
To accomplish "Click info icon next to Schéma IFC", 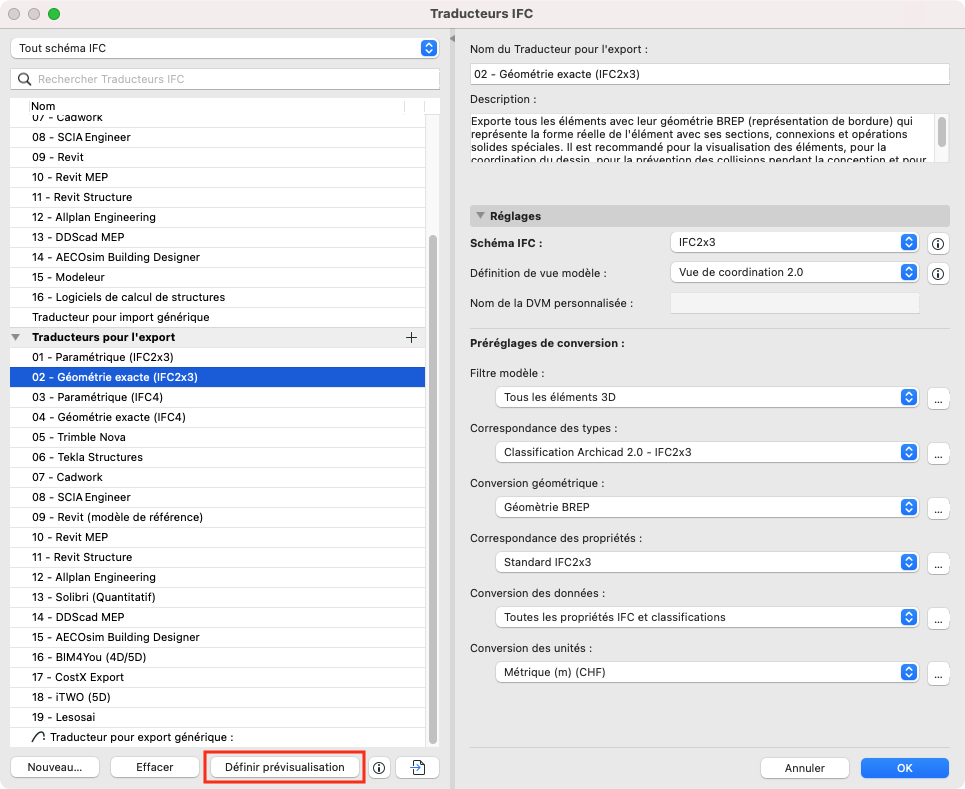I will coord(937,244).
